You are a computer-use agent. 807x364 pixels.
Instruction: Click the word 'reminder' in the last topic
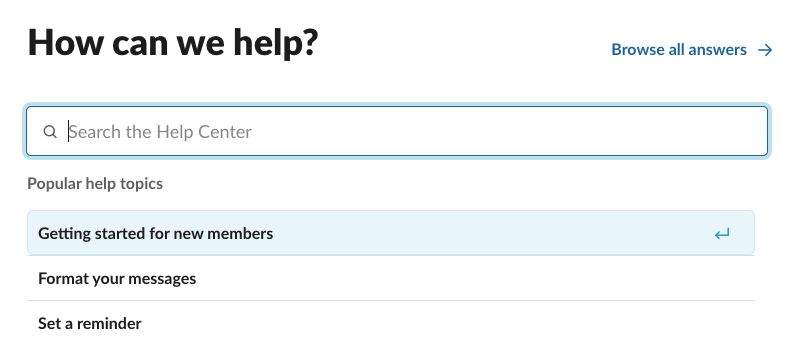111,323
